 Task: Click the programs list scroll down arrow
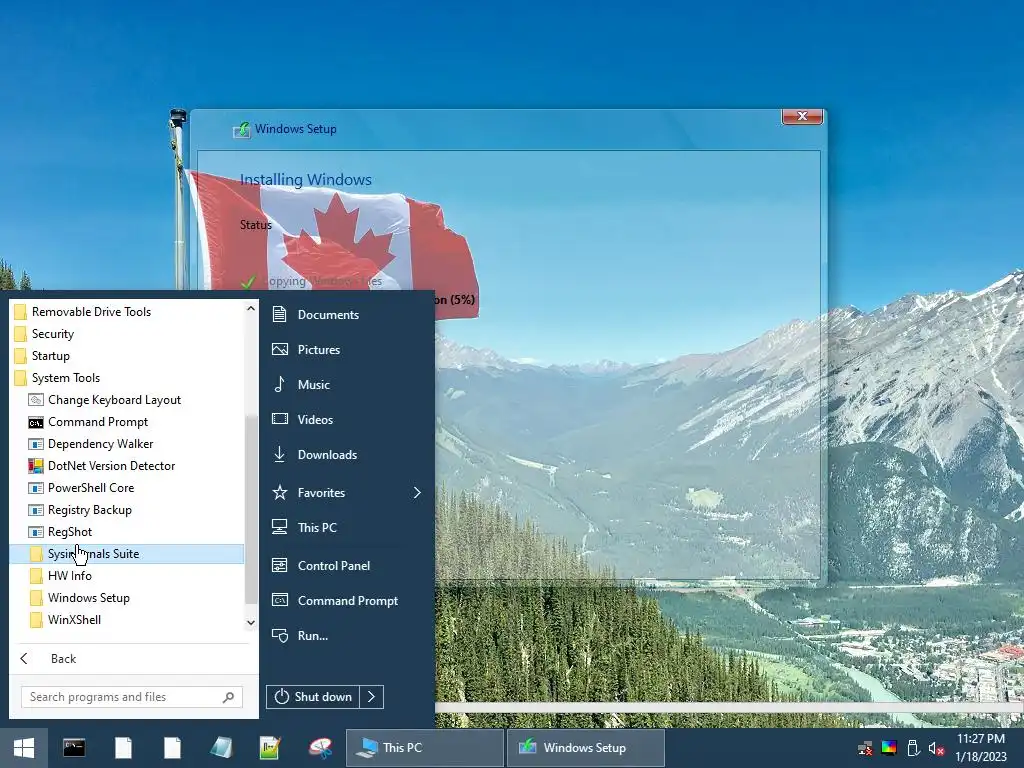[251, 623]
